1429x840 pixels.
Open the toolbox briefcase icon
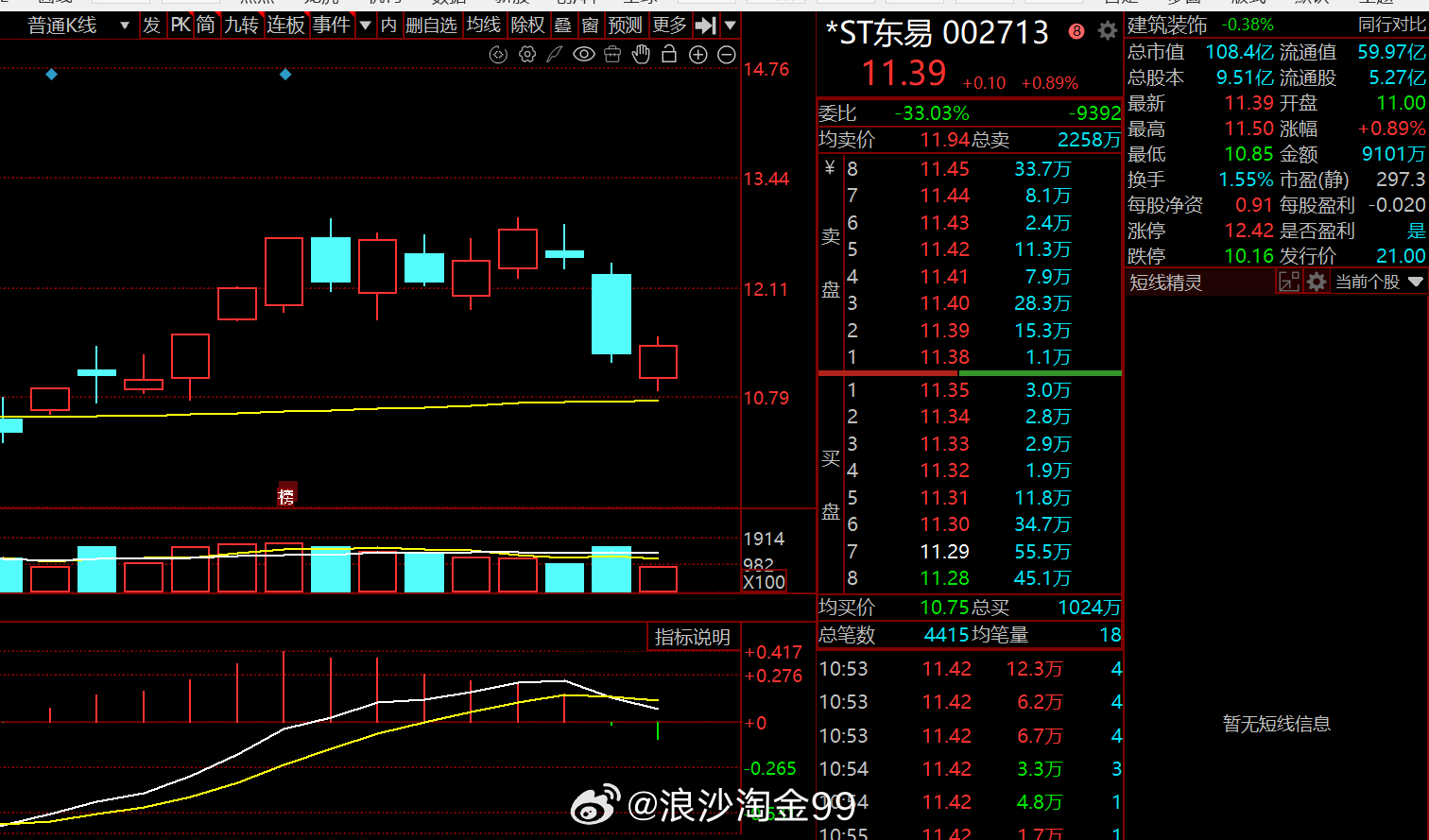612,55
